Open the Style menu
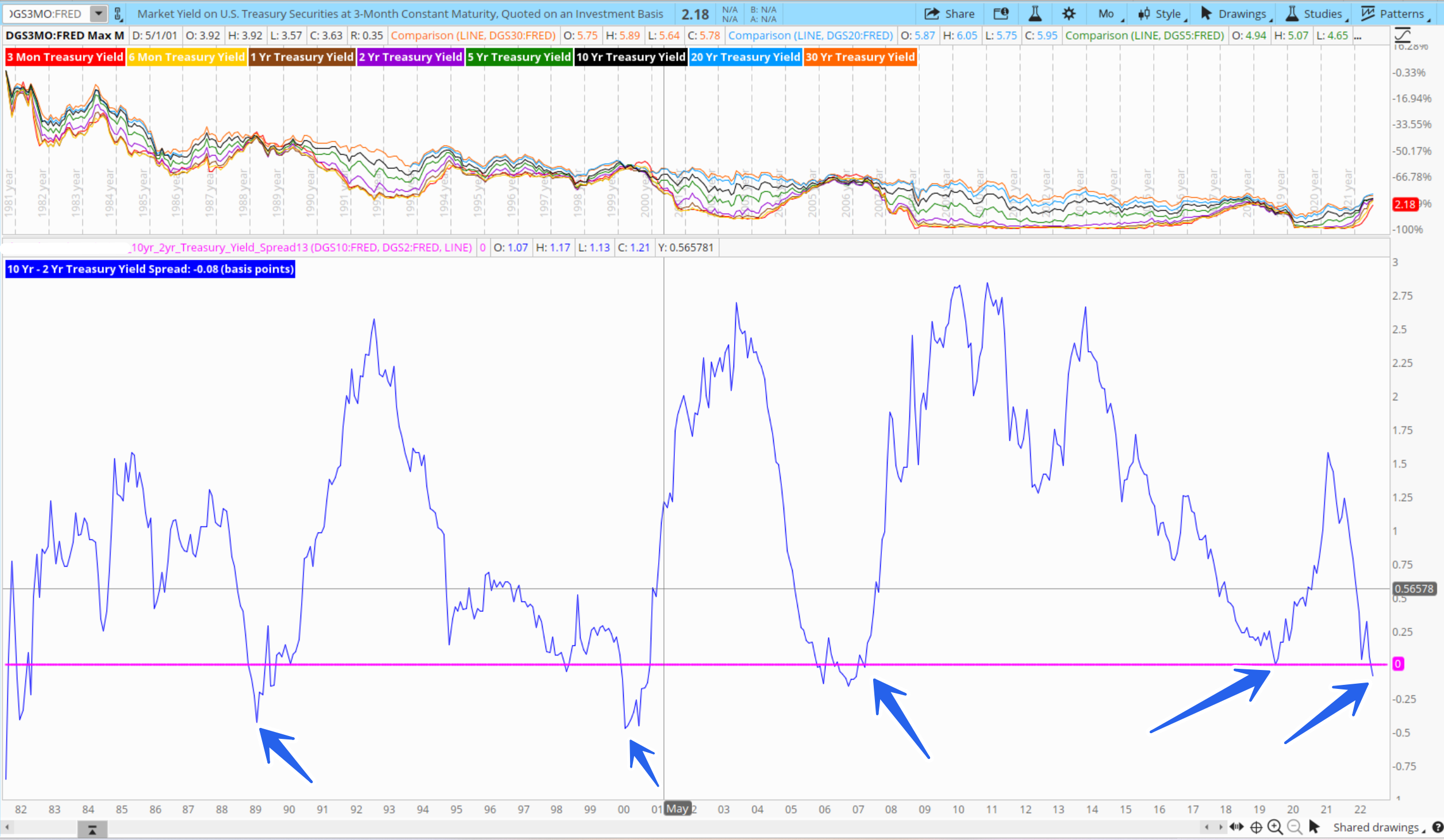This screenshot has width=1444, height=840. click(x=1162, y=14)
